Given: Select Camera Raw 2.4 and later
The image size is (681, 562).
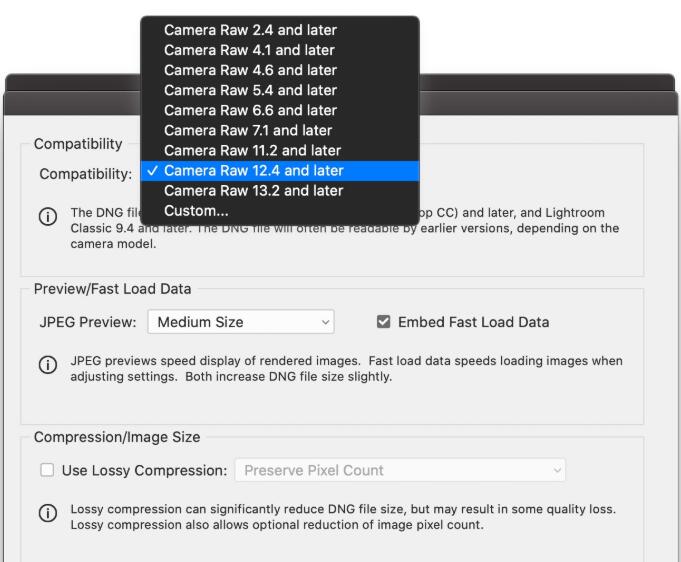Looking at the screenshot, I should [x=250, y=30].
